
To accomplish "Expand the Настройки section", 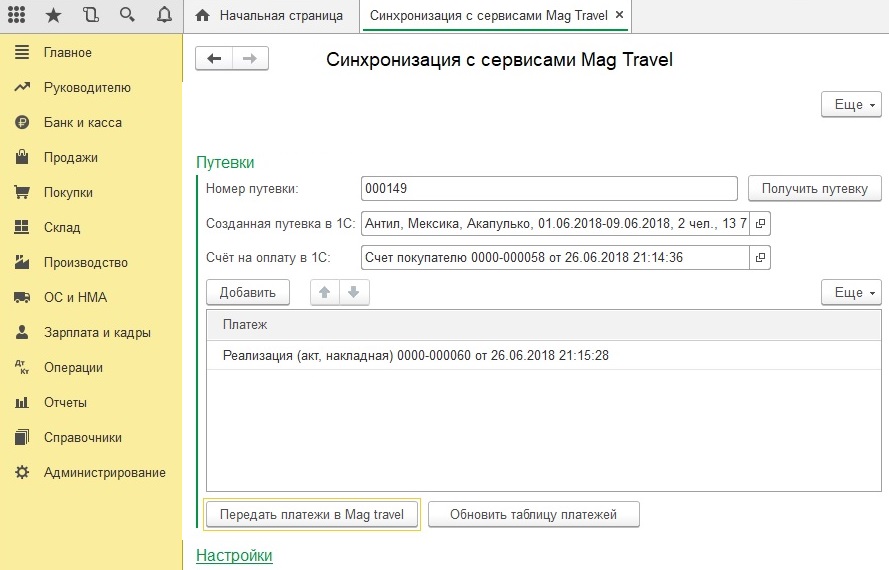I will [x=234, y=555].
